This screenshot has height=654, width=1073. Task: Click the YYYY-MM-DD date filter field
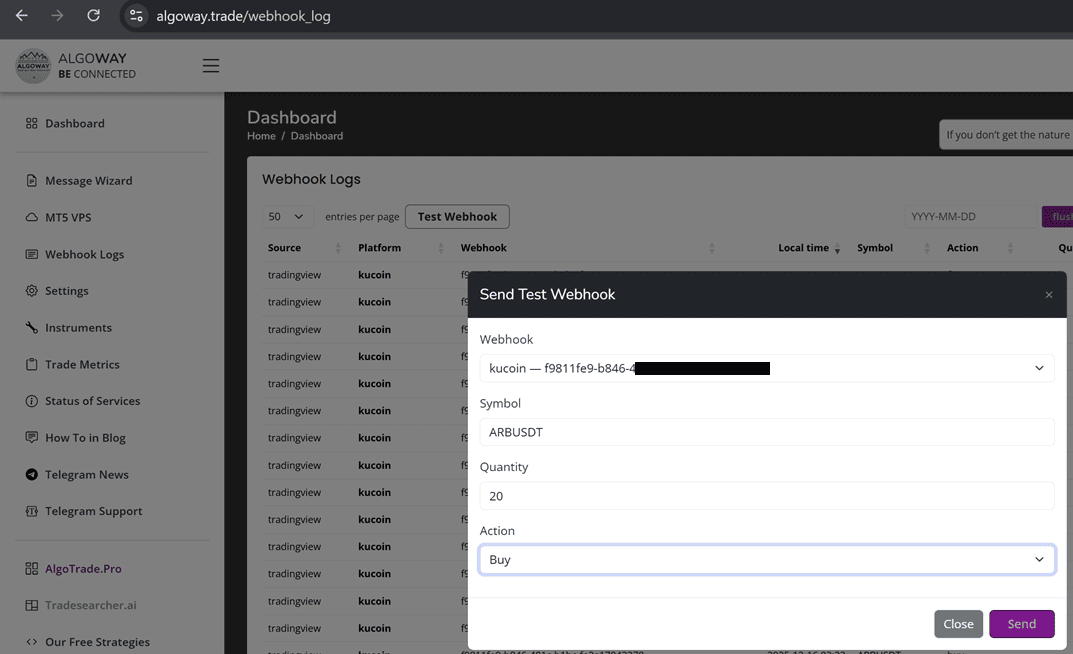tap(971, 216)
